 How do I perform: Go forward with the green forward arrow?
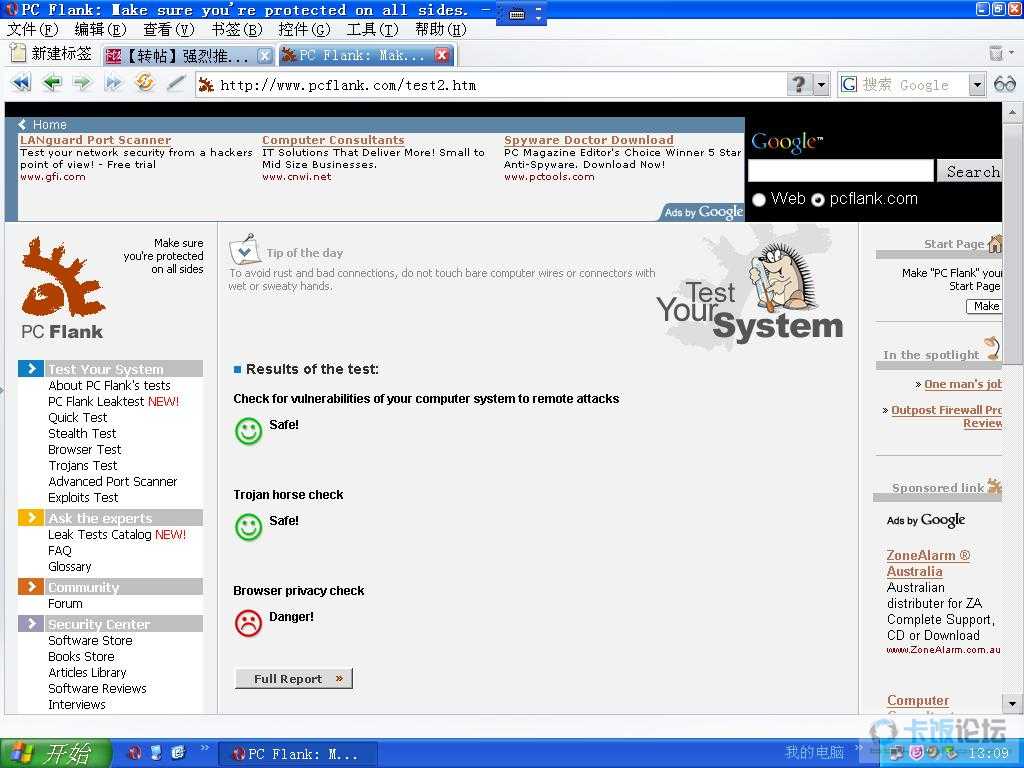(82, 83)
